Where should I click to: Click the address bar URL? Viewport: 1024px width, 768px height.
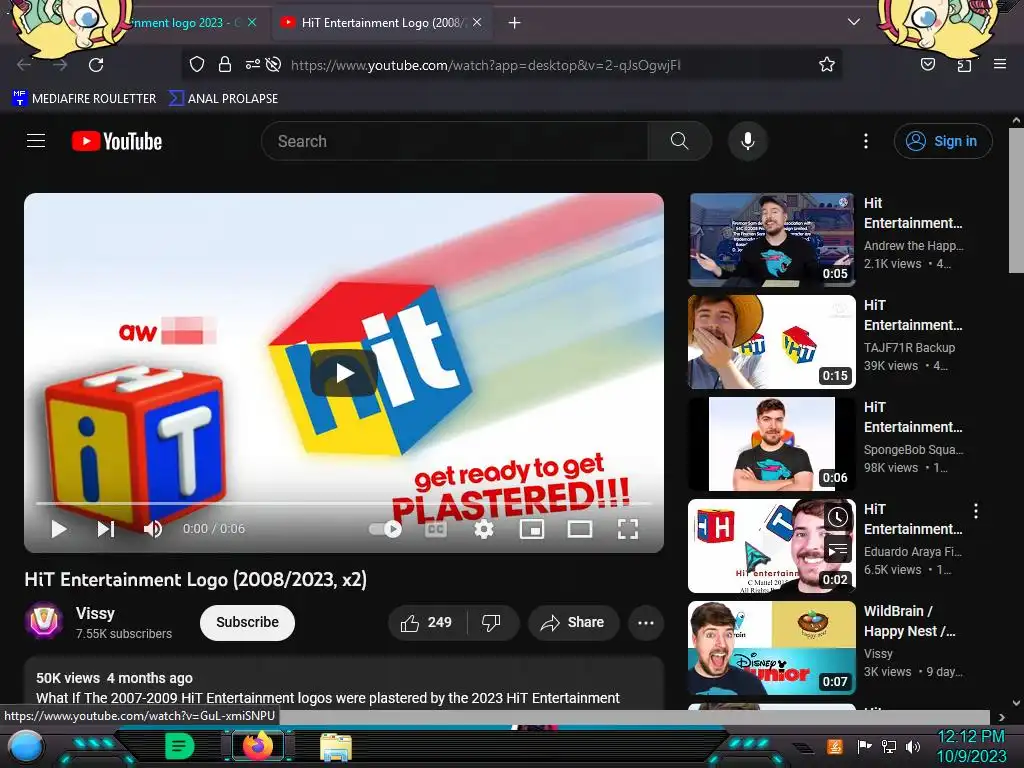coord(486,65)
